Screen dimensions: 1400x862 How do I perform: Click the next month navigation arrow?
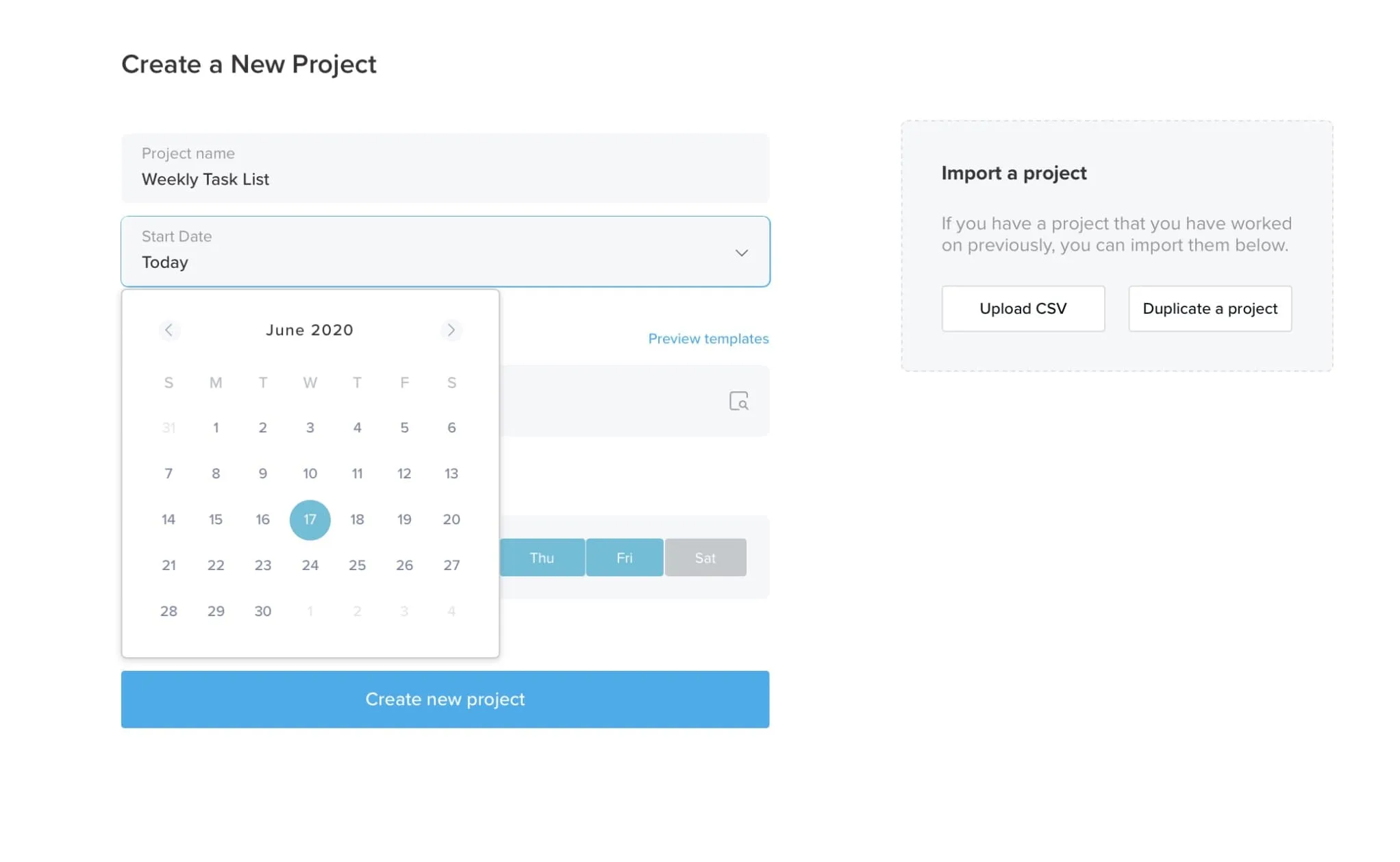(x=451, y=329)
